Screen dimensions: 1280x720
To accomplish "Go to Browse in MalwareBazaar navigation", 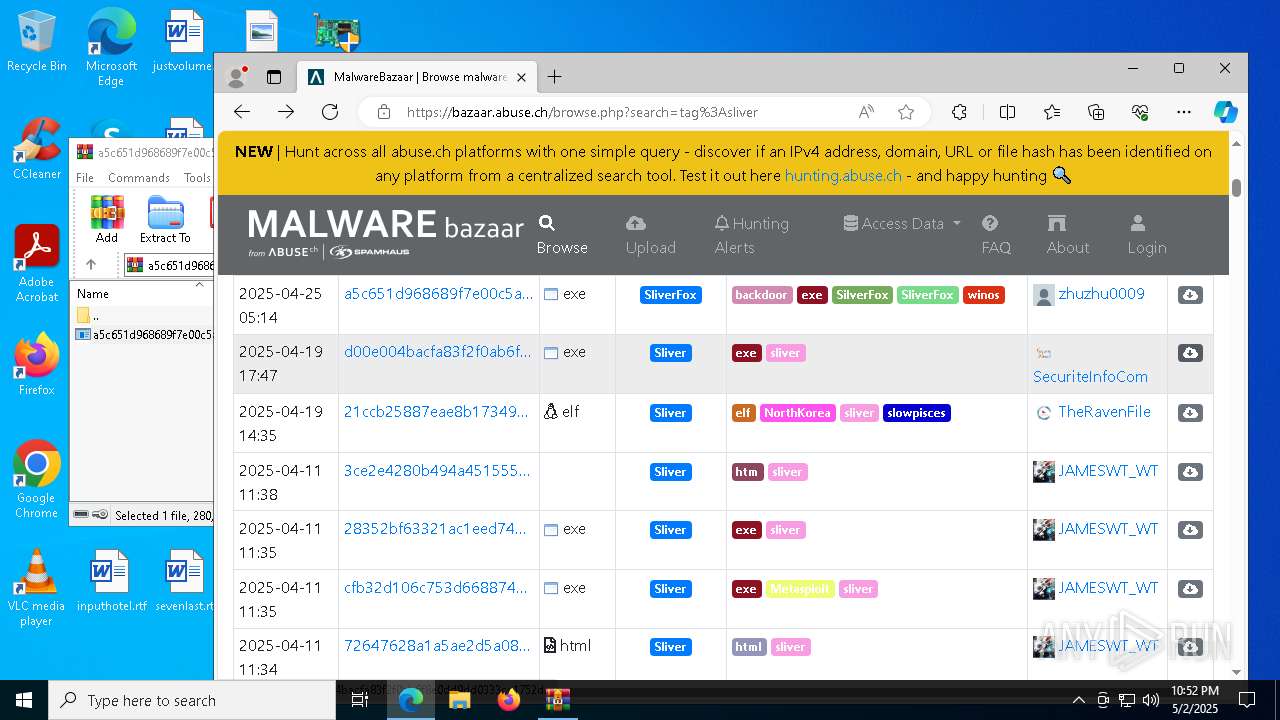I will (x=562, y=235).
